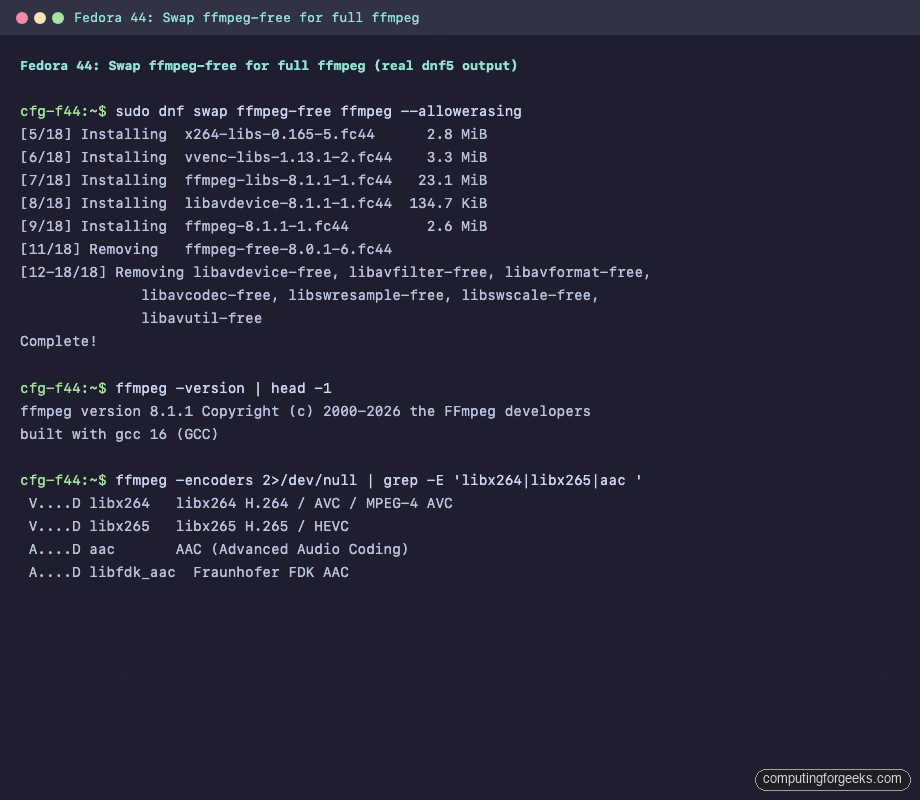This screenshot has height=800, width=920.
Task: Click the red close window button
Action: 22,18
